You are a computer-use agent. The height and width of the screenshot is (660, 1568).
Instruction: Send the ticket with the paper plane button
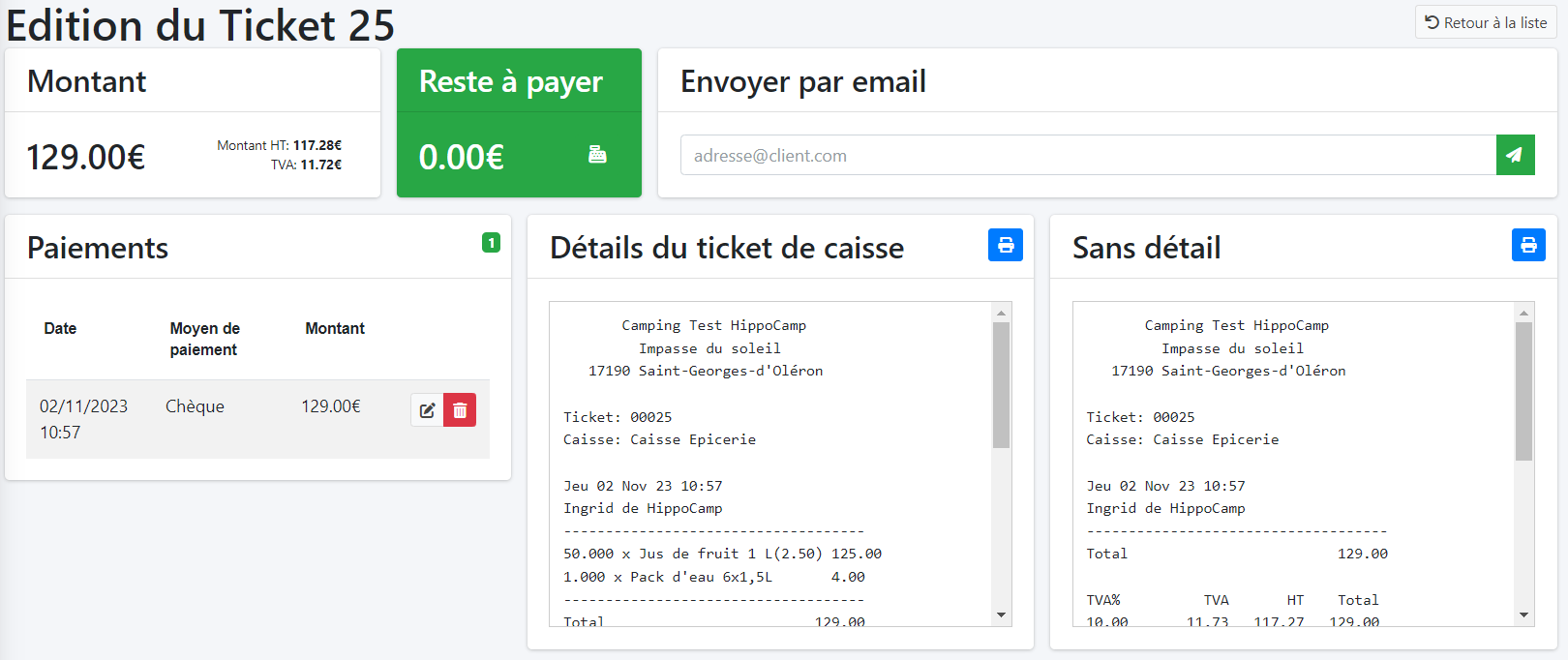[x=1515, y=155]
